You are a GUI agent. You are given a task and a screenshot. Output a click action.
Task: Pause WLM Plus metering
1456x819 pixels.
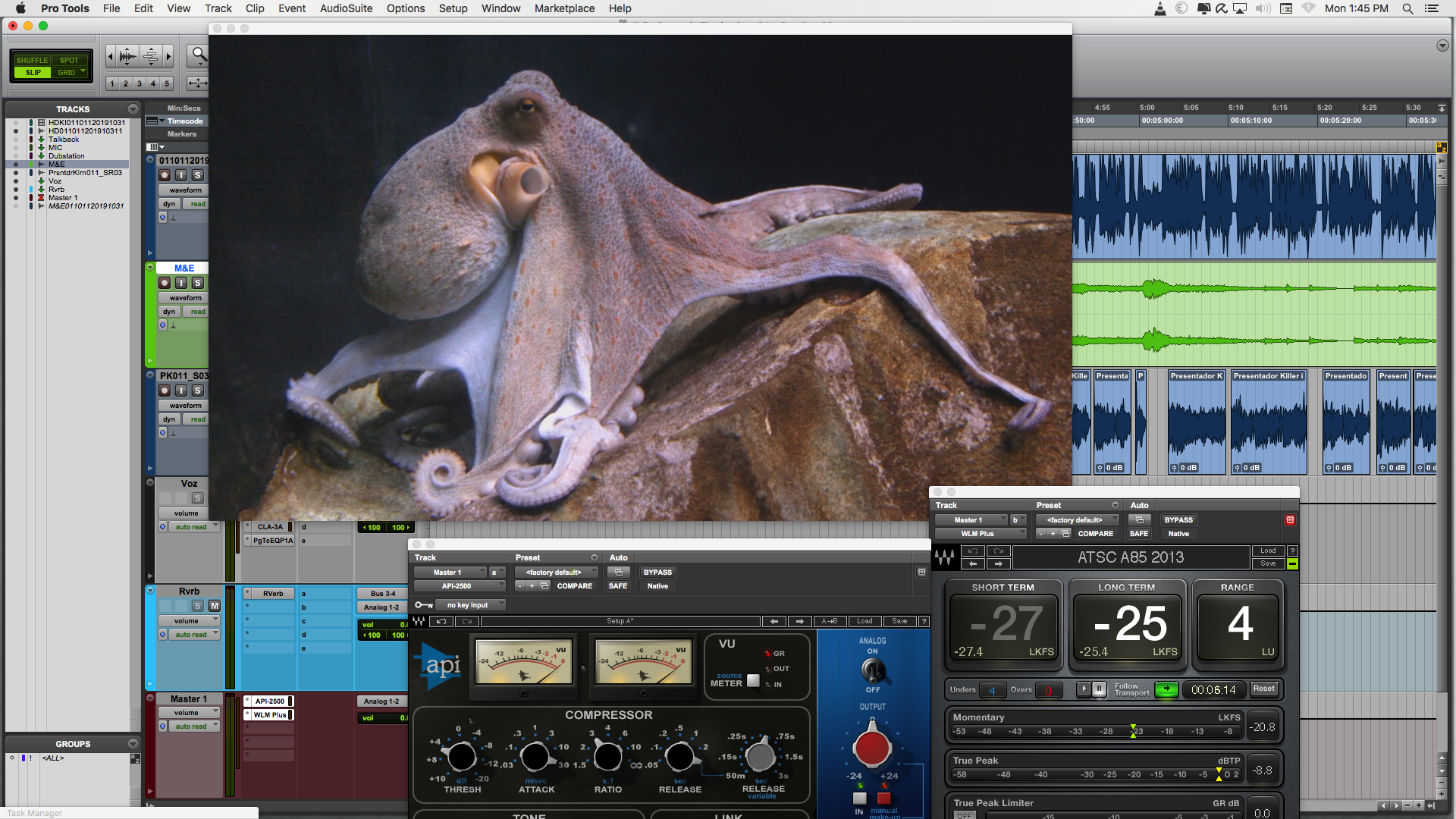[x=1099, y=689]
